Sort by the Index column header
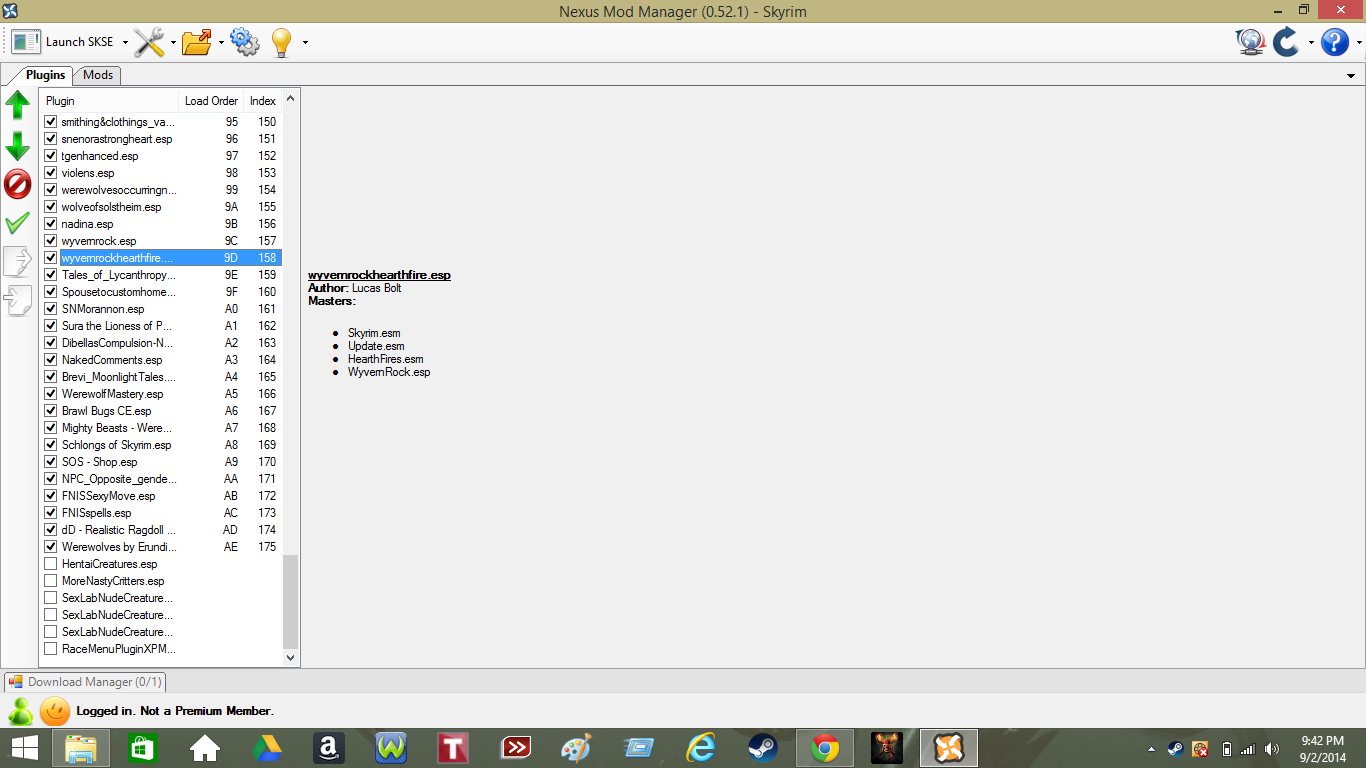The height and width of the screenshot is (768, 1366). 263,101
